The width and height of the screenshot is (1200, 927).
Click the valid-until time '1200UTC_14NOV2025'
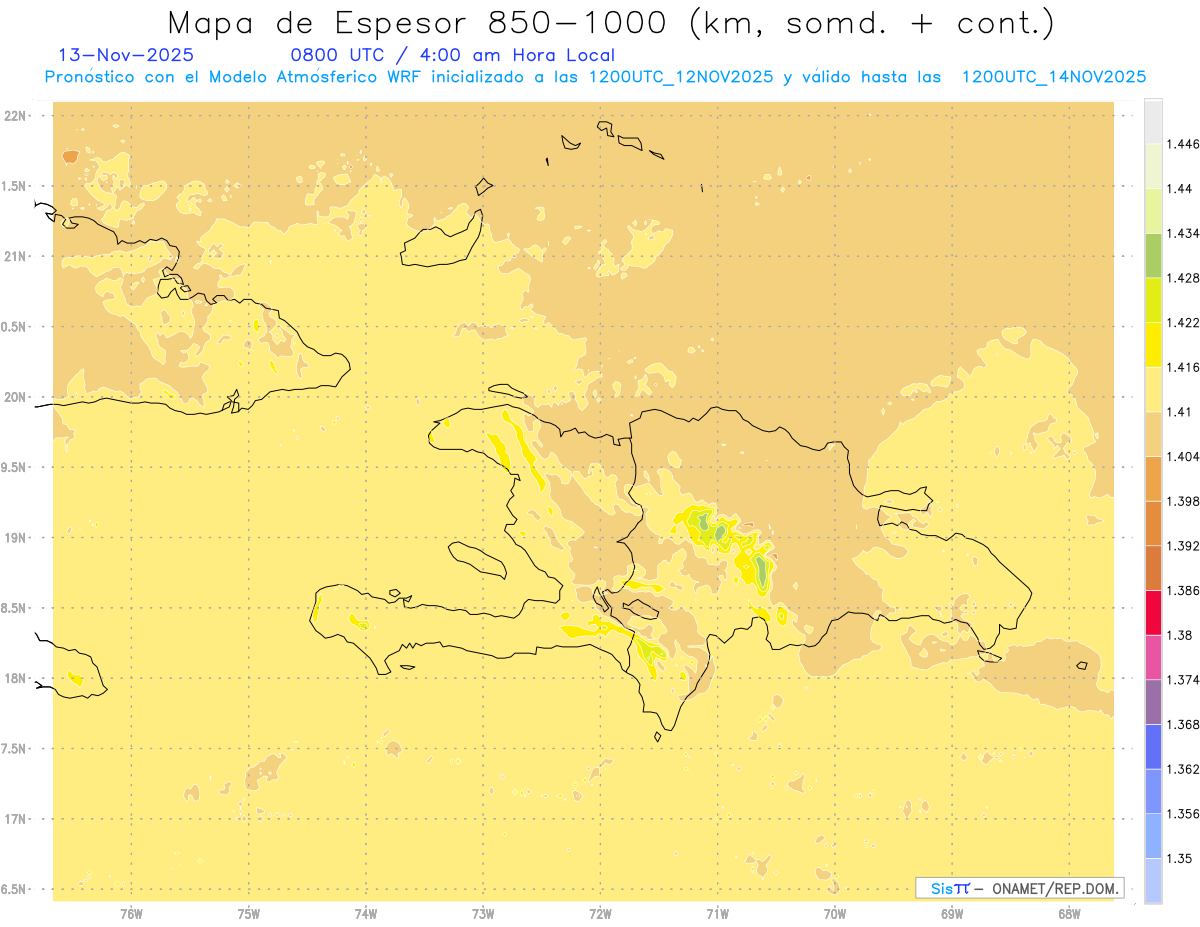pyautogui.click(x=1053, y=77)
